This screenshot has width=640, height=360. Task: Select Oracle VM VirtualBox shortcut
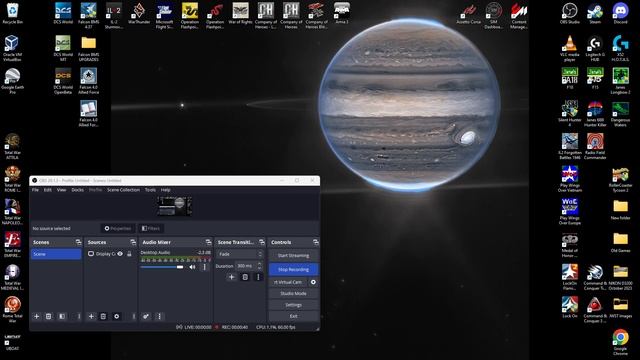pyautogui.click(x=12, y=48)
